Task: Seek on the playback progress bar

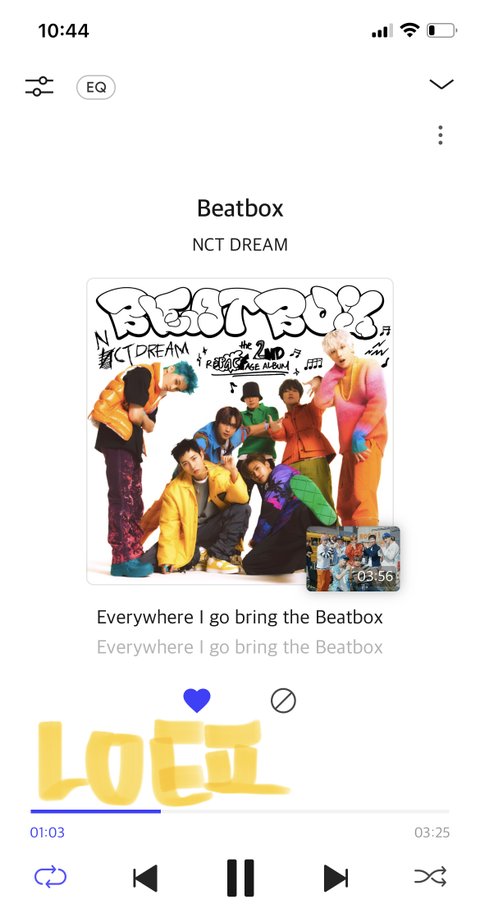Action: click(240, 811)
